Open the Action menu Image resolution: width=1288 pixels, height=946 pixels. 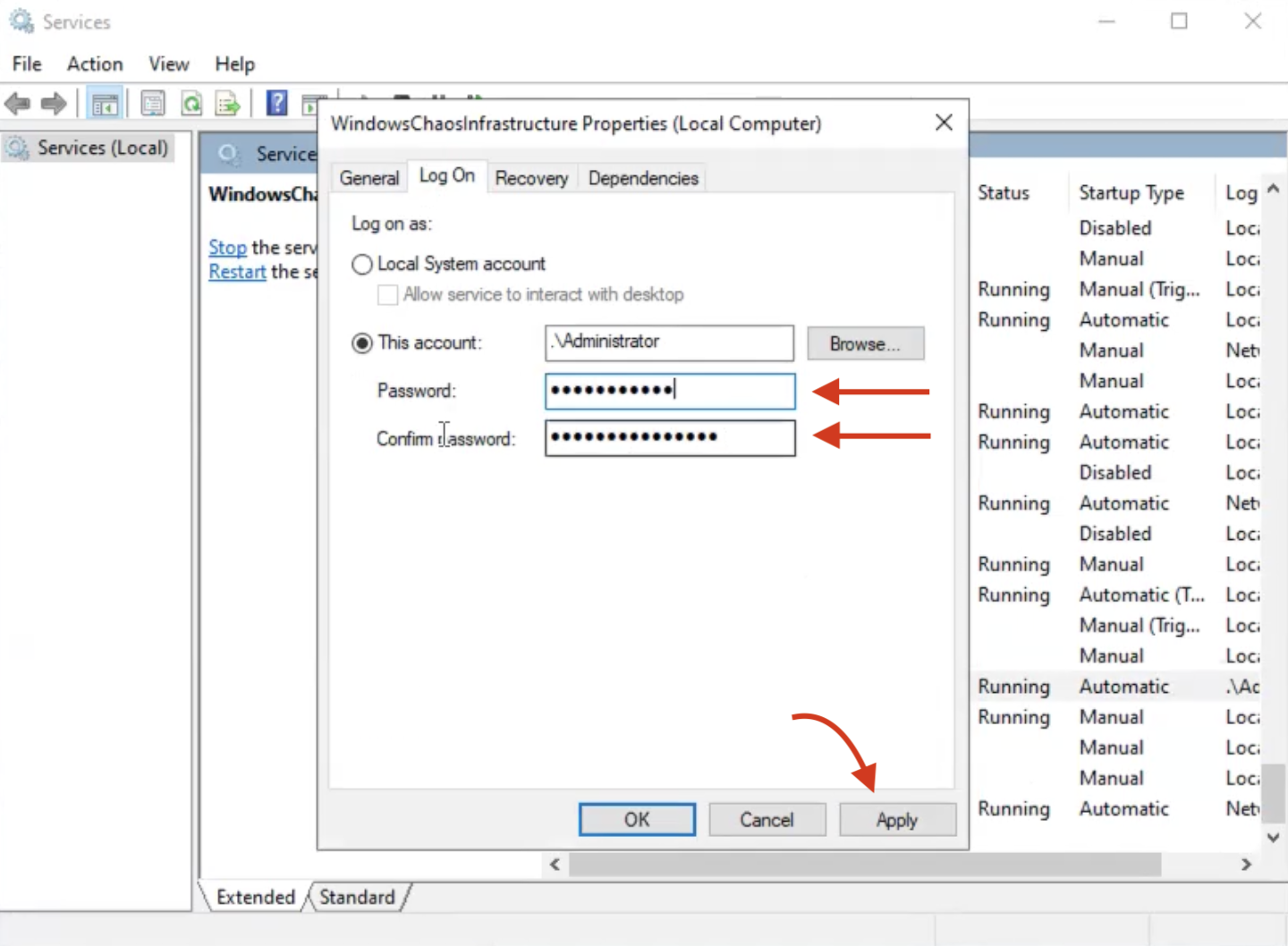pos(95,64)
